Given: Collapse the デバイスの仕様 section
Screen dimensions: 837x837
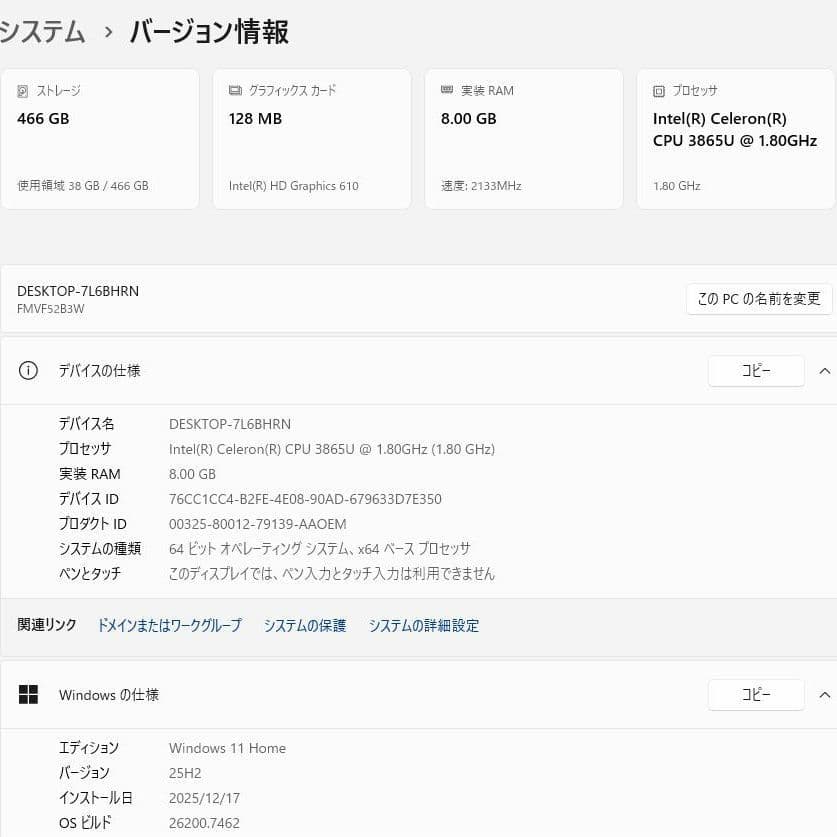Looking at the screenshot, I should coord(825,370).
